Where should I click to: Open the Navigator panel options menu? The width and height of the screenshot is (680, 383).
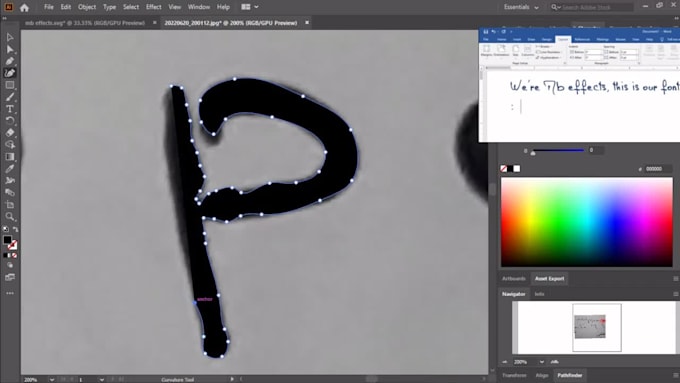[x=676, y=294]
